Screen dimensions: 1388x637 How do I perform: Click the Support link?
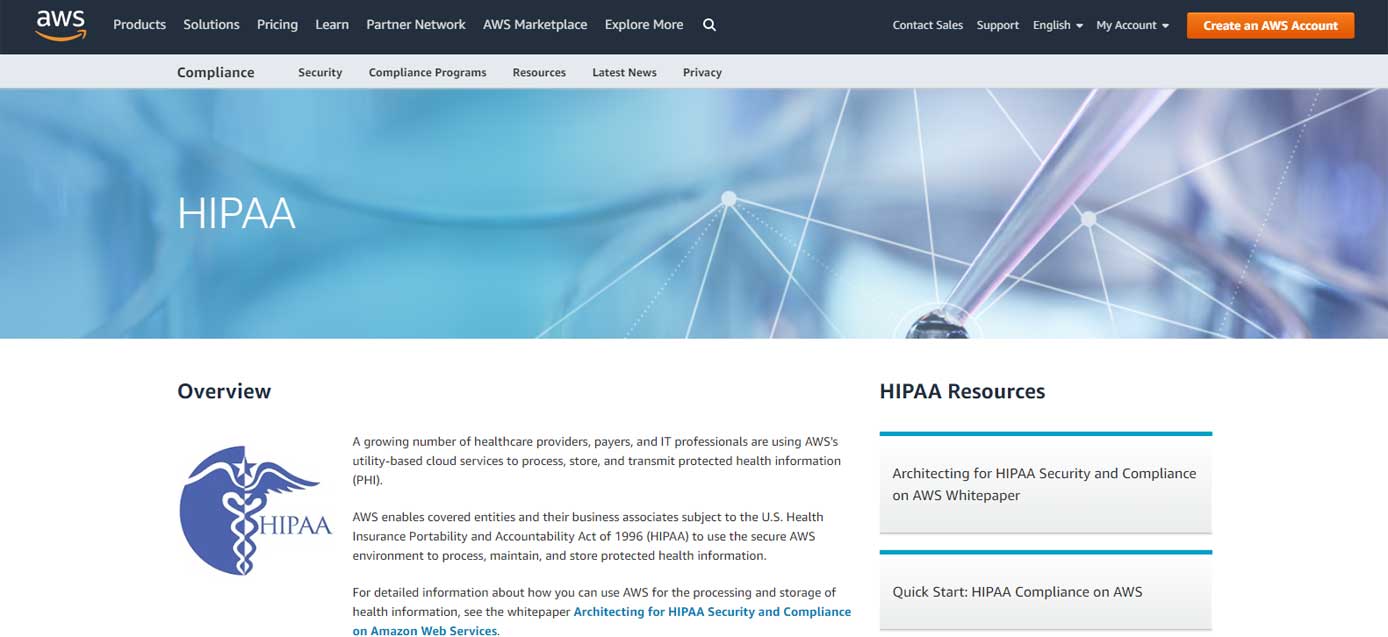pyautogui.click(x=997, y=25)
